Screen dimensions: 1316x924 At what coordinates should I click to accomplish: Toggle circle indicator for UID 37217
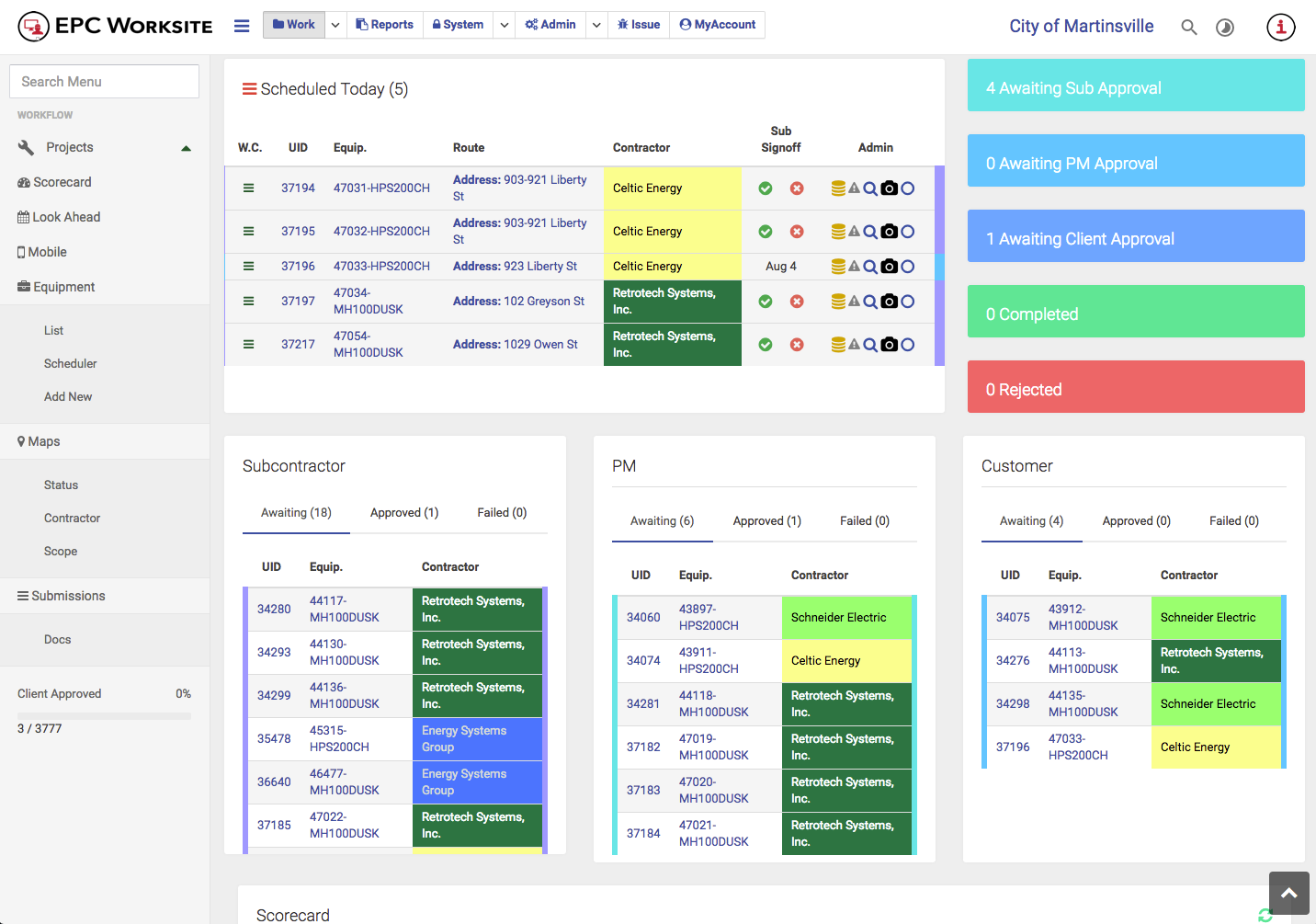[x=908, y=345]
